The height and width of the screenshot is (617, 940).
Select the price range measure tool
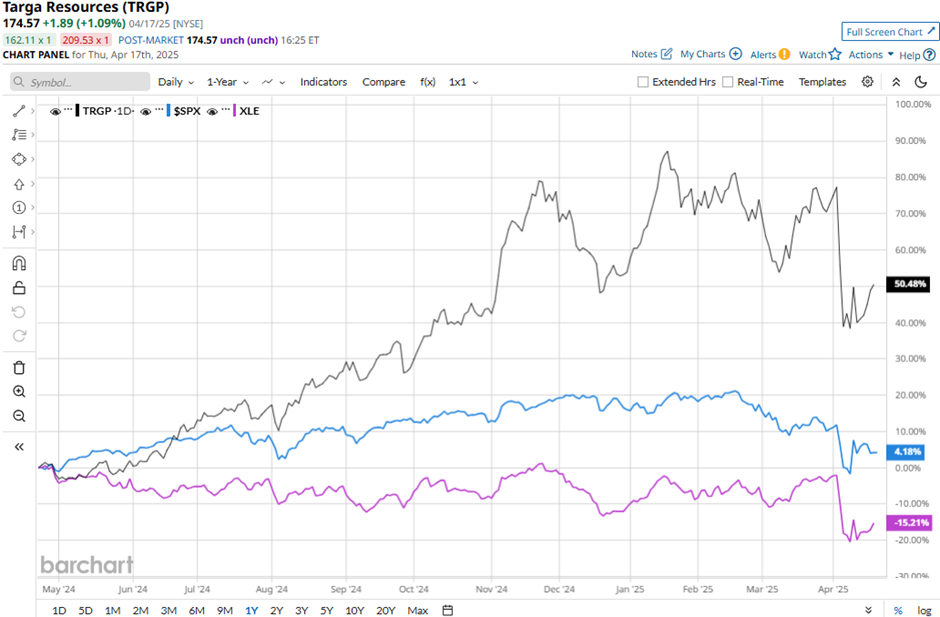click(x=19, y=231)
